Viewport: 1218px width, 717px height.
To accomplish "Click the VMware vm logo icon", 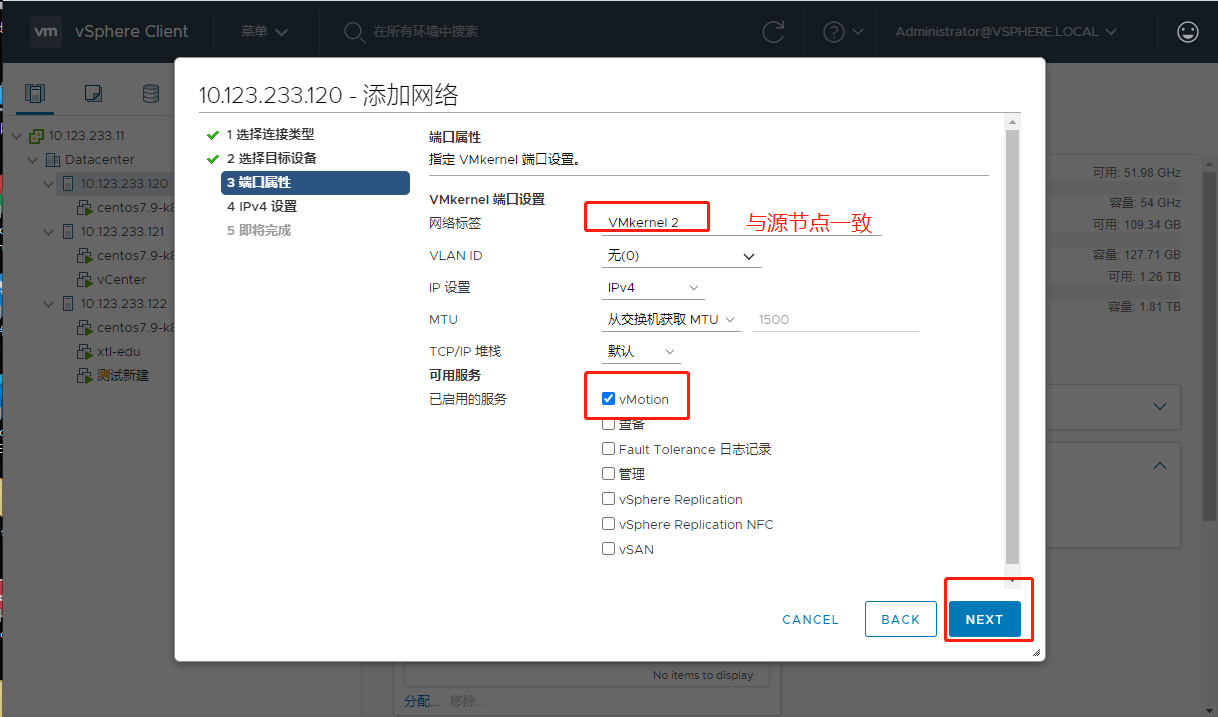I will coord(47,31).
